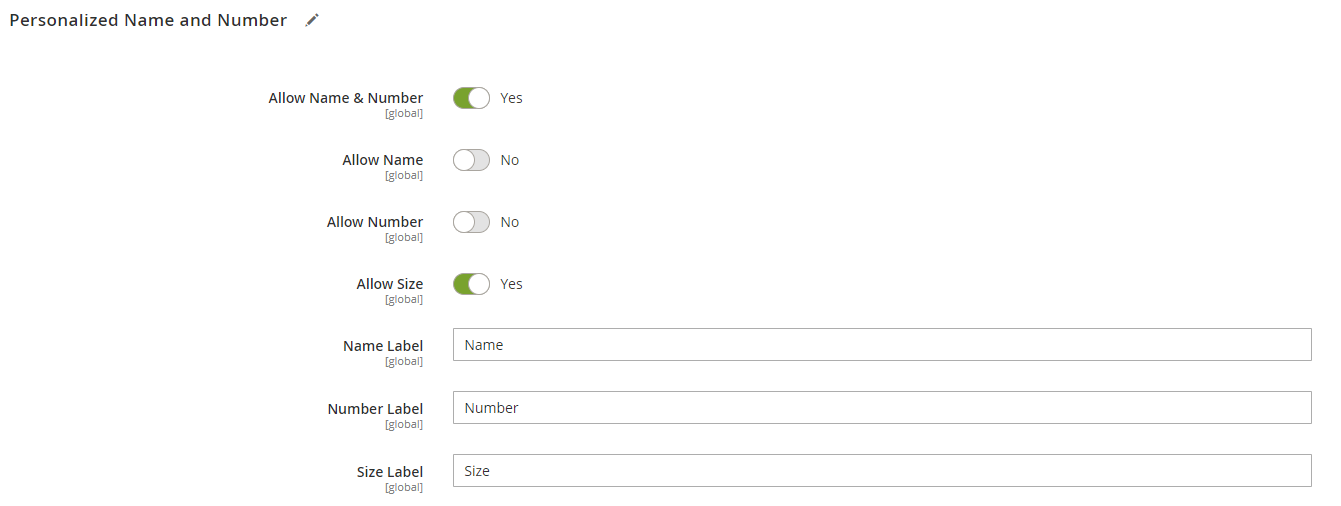Image resolution: width=1341 pixels, height=506 pixels.
Task: Select the Size Label text input
Action: (881, 471)
